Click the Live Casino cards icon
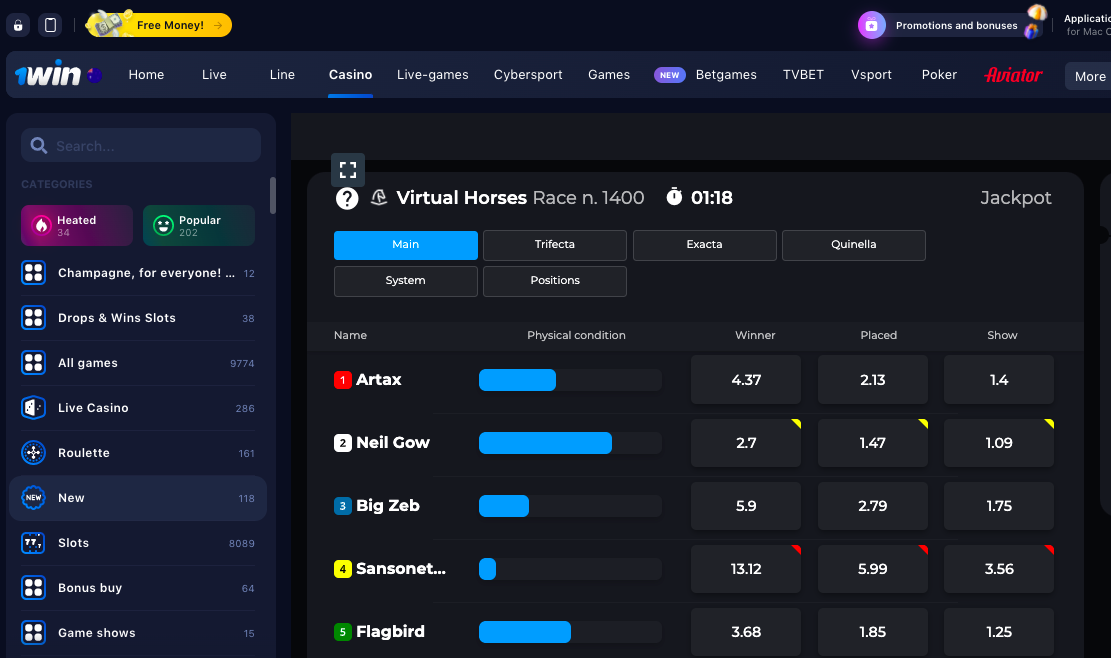Viewport: 1111px width, 658px height. point(33,407)
